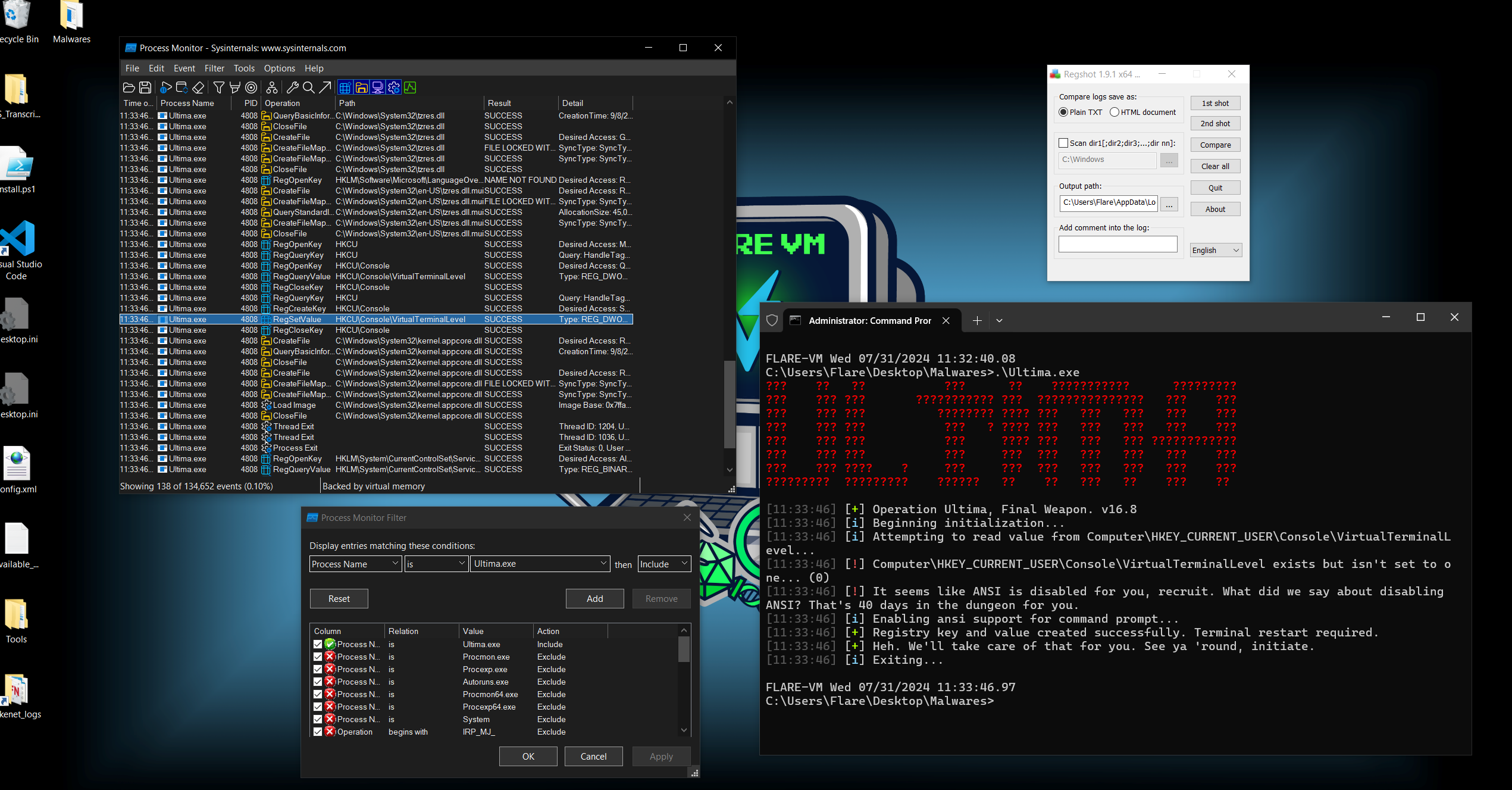Open the 'is' relation dropdown in filter

coord(436,564)
